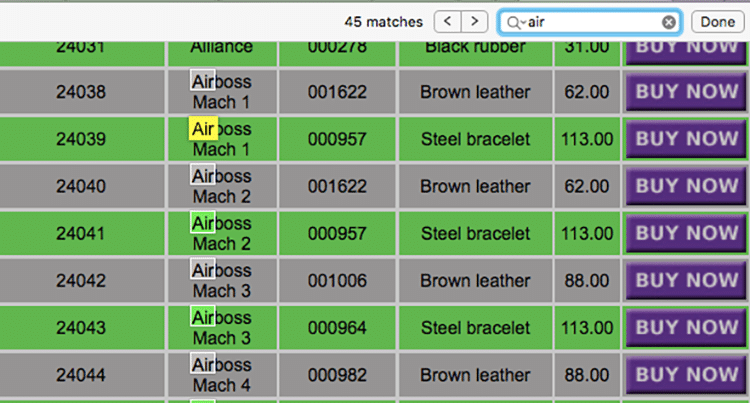Click BUY NOW for item 24042
Viewport: 750px width, 403px height.
(x=686, y=280)
